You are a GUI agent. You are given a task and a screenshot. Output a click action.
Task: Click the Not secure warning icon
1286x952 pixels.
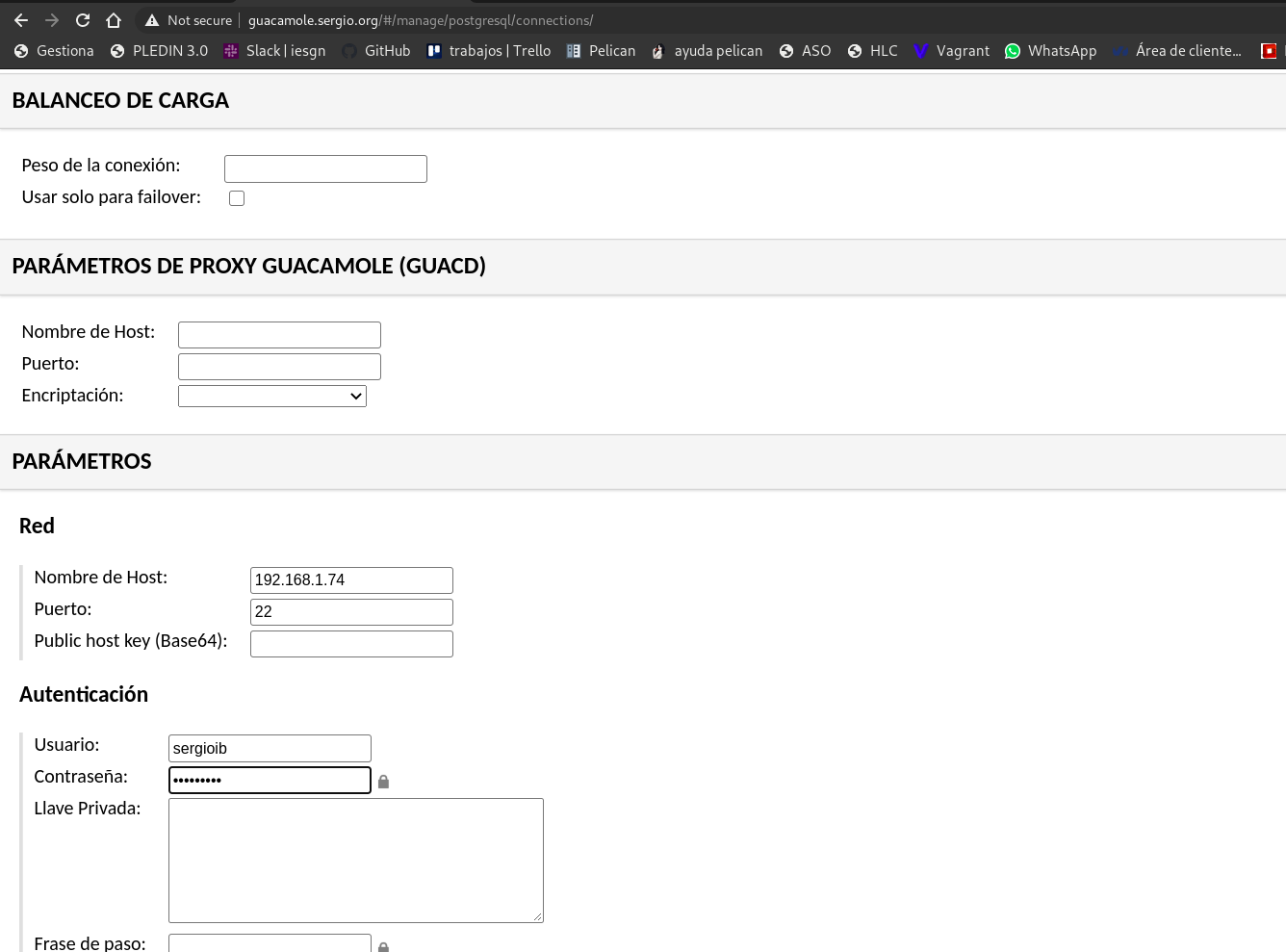pyautogui.click(x=151, y=20)
